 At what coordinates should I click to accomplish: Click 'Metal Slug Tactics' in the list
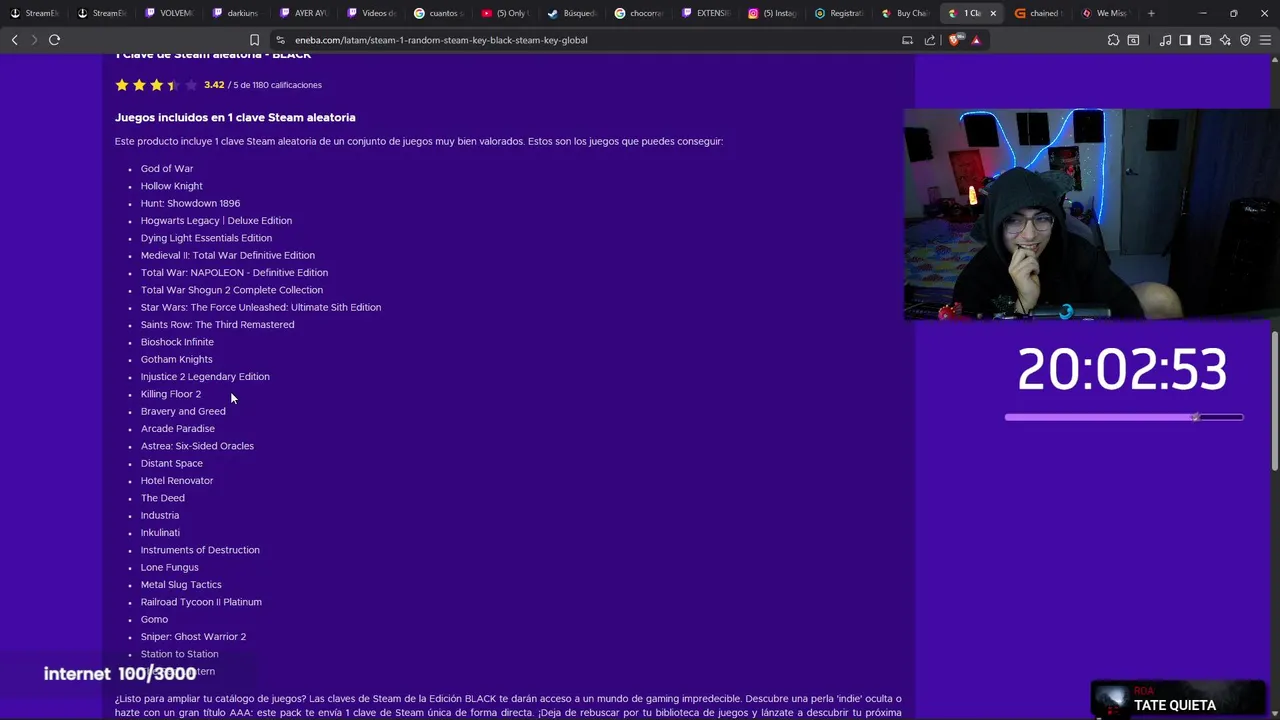point(181,585)
